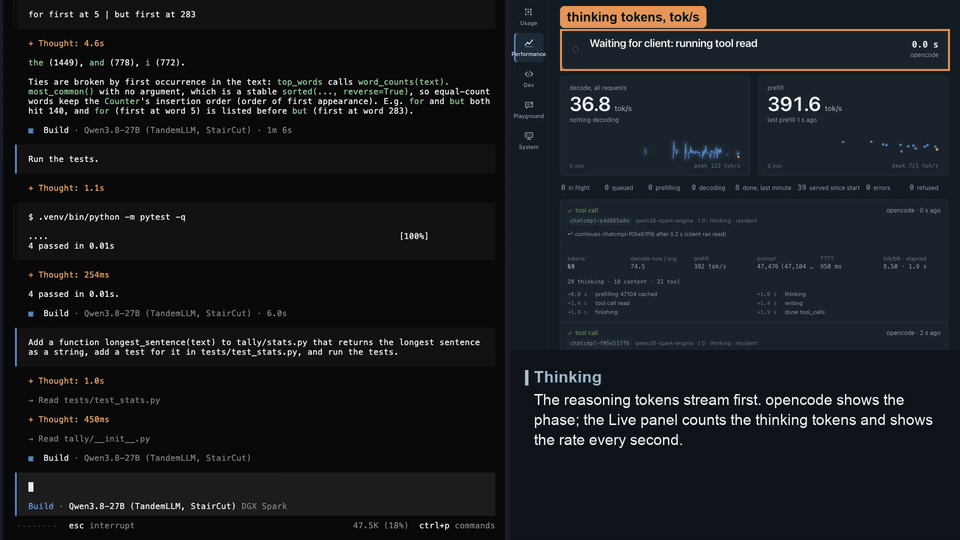
Task: Click the '0 prefilling' counter
Action: pos(664,188)
